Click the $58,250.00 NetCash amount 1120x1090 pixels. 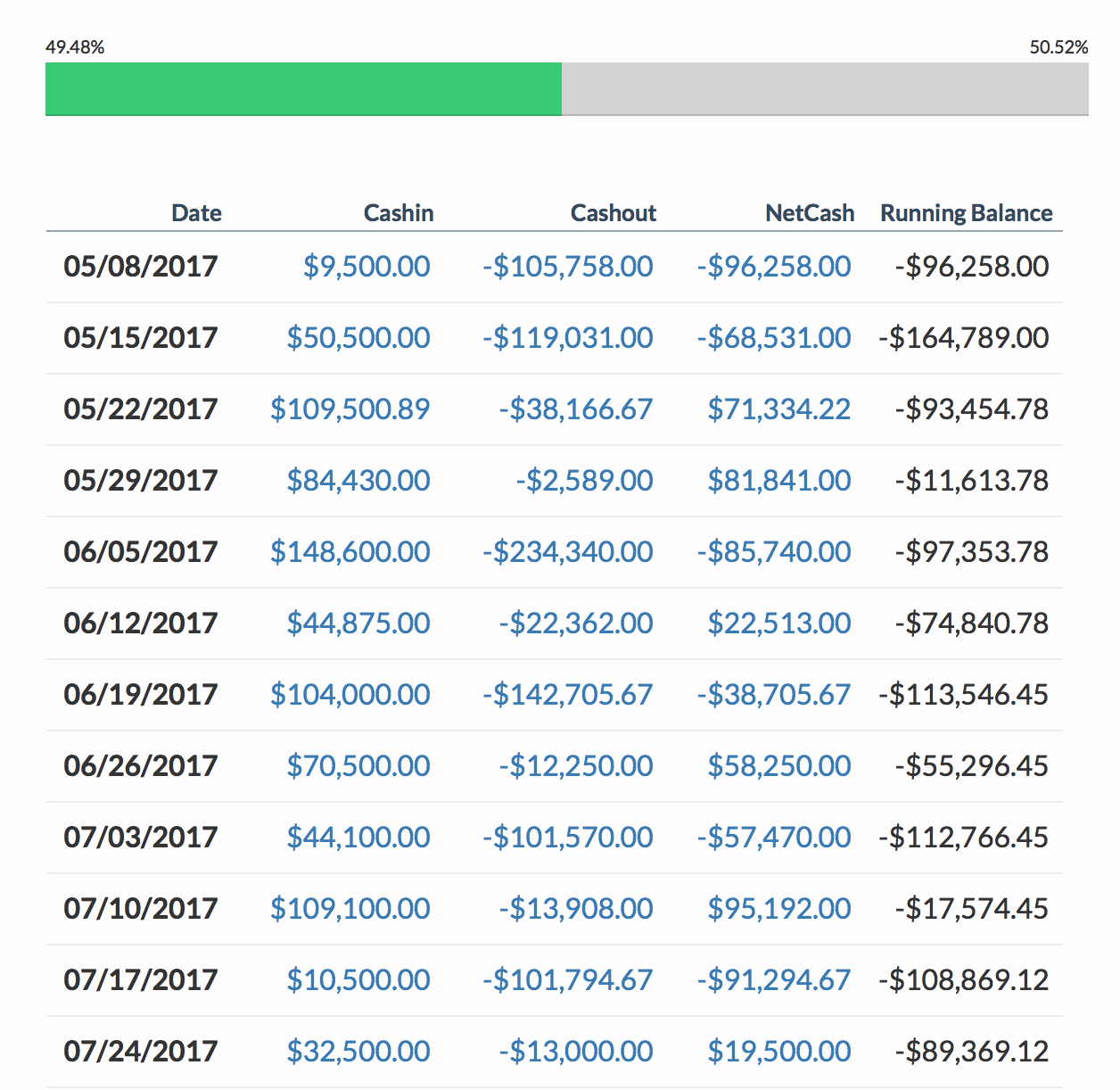[779, 765]
